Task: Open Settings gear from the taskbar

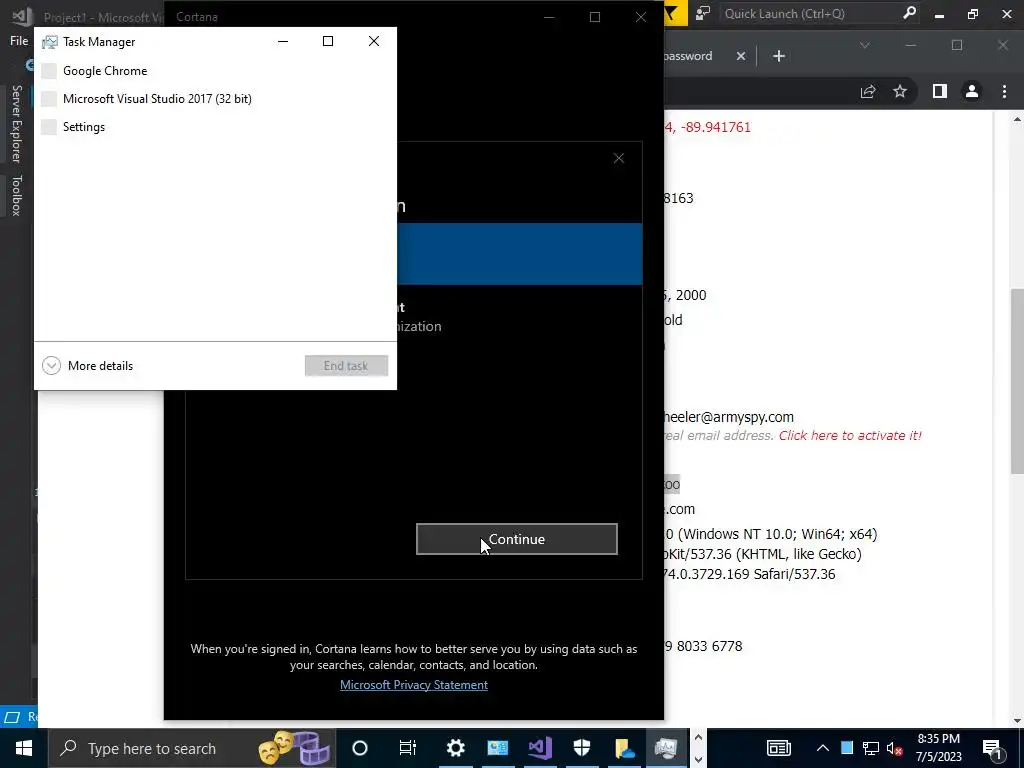Action: [x=455, y=748]
